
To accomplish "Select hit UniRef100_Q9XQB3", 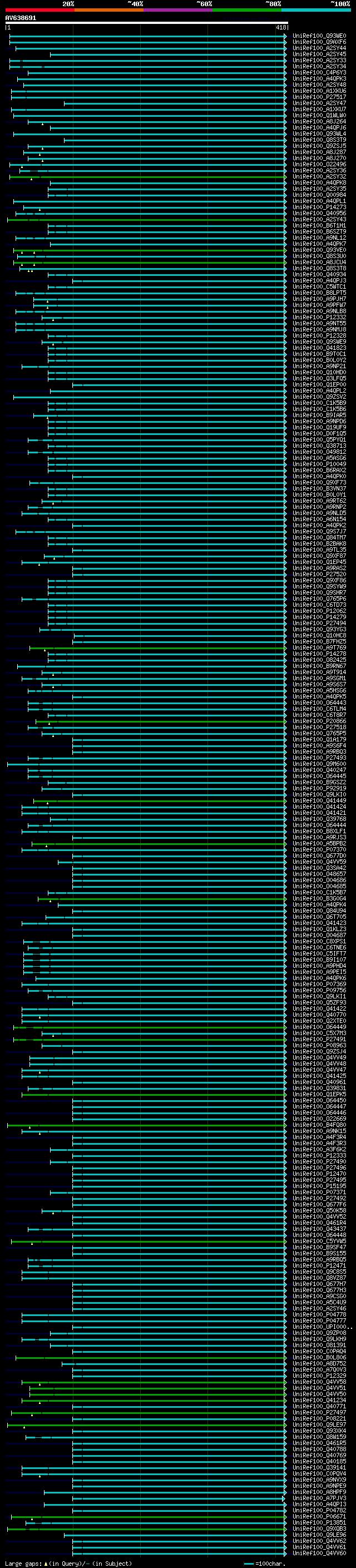I will point(319,1529).
